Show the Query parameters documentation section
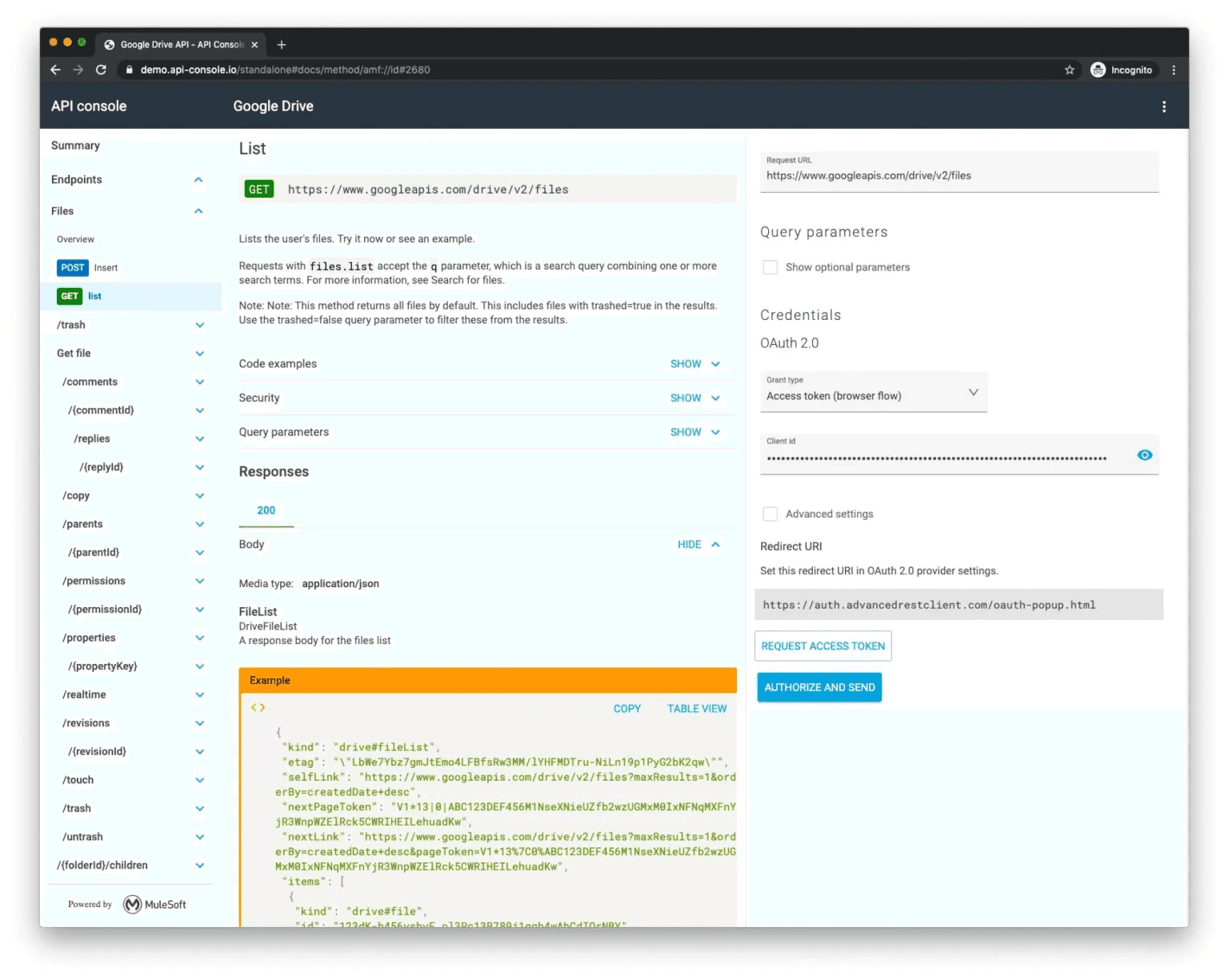The height and width of the screenshot is (980, 1229). tap(695, 432)
